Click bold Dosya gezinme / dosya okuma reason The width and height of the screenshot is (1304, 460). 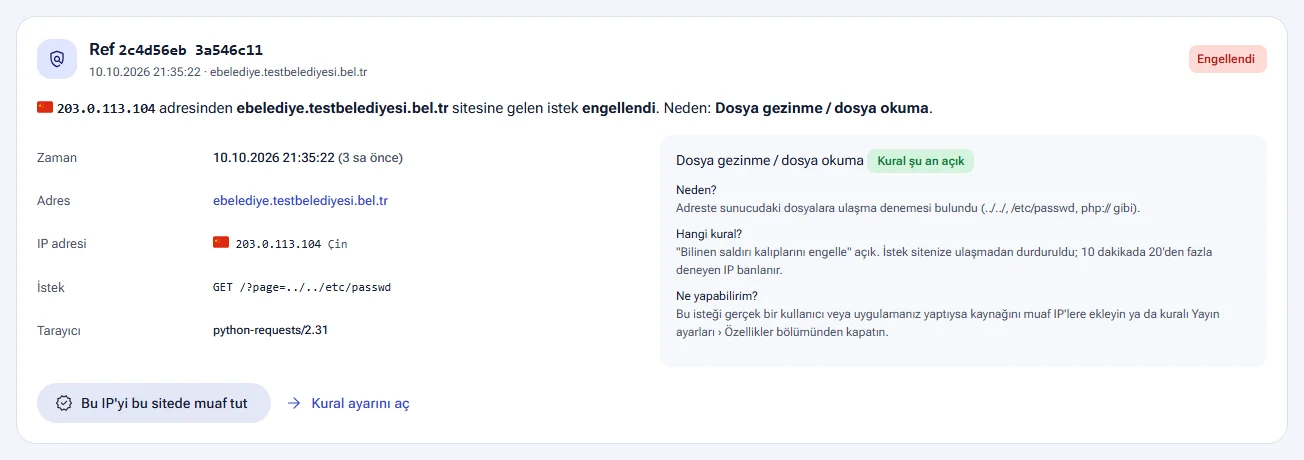point(823,108)
